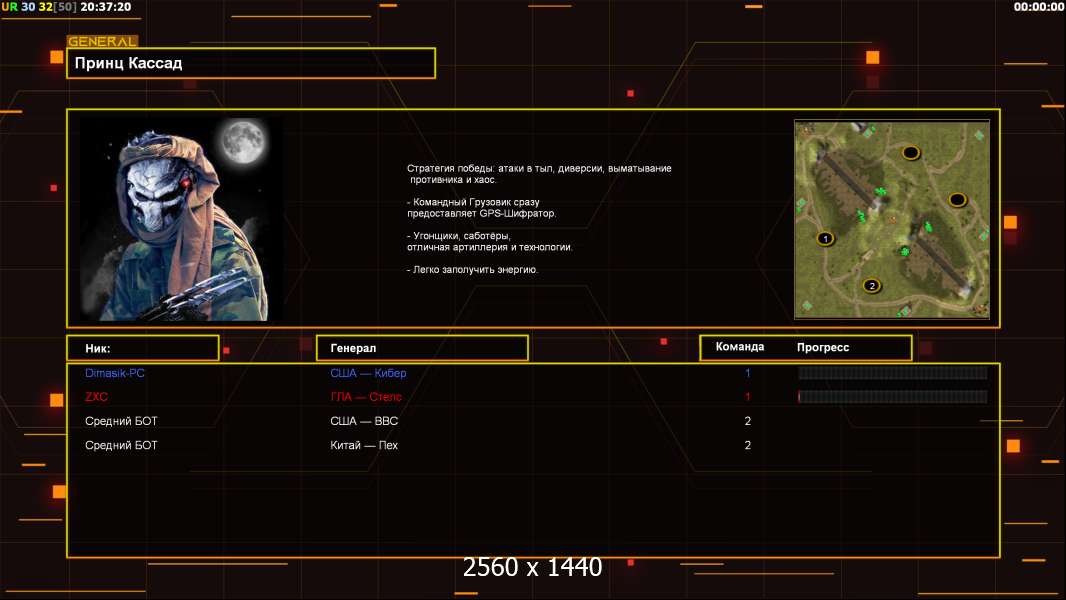Click start position 2 marker on minimap
Viewport: 1066px width, 600px height.
pyautogui.click(x=872, y=285)
